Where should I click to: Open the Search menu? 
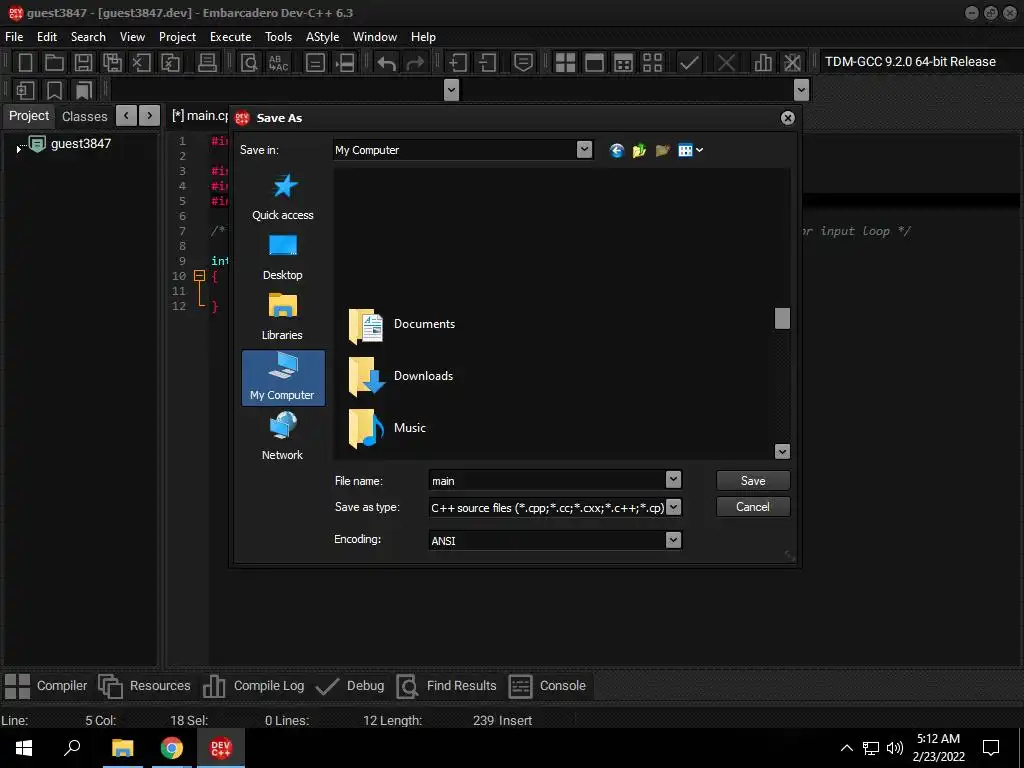pyautogui.click(x=88, y=37)
